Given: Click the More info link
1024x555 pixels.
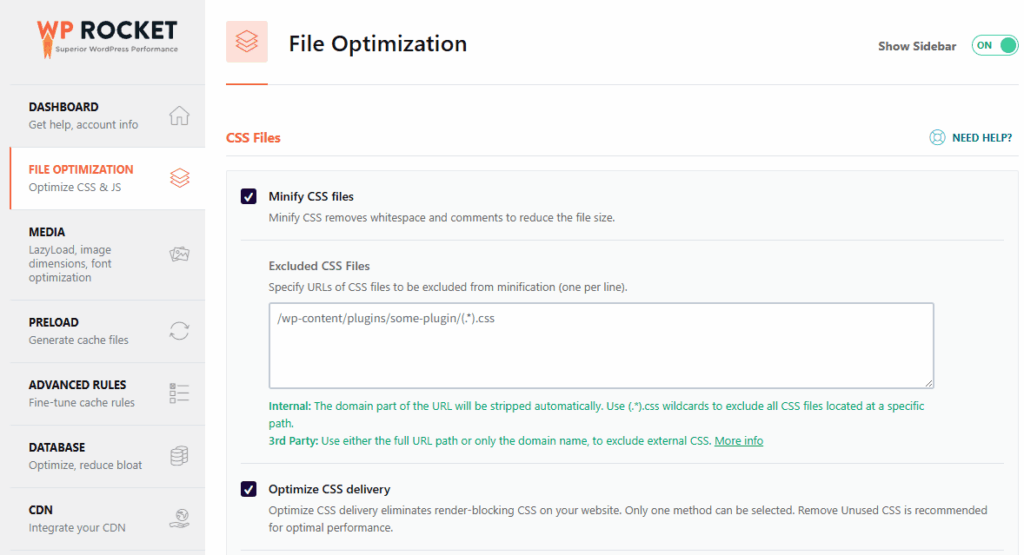Looking at the screenshot, I should [738, 441].
